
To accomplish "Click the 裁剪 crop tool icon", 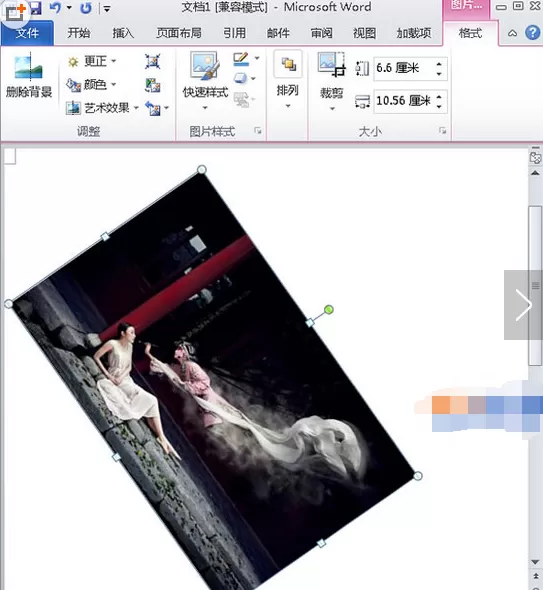I will point(332,64).
